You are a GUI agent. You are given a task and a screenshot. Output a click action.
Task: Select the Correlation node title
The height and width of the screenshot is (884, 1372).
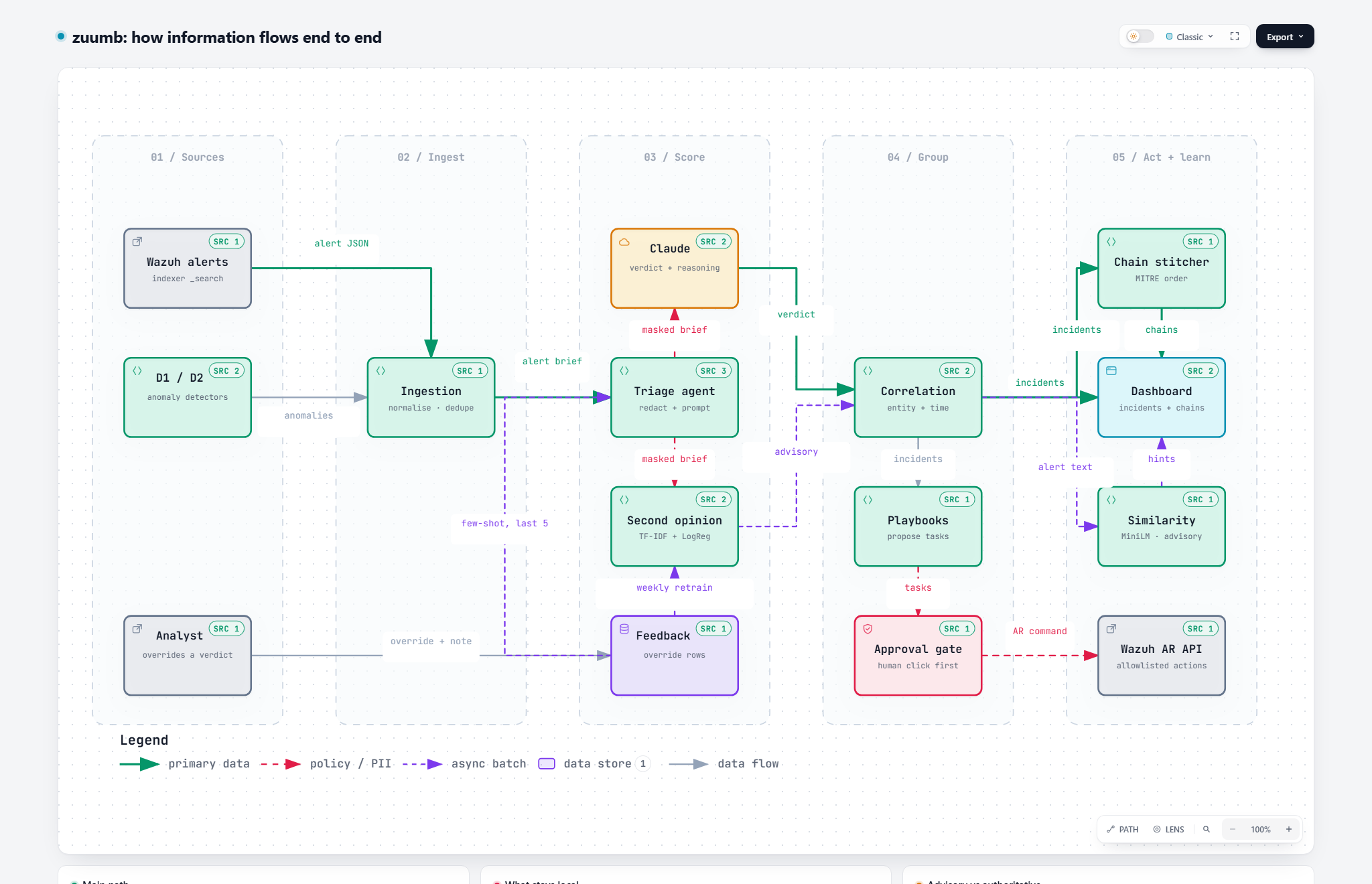pyautogui.click(x=918, y=391)
